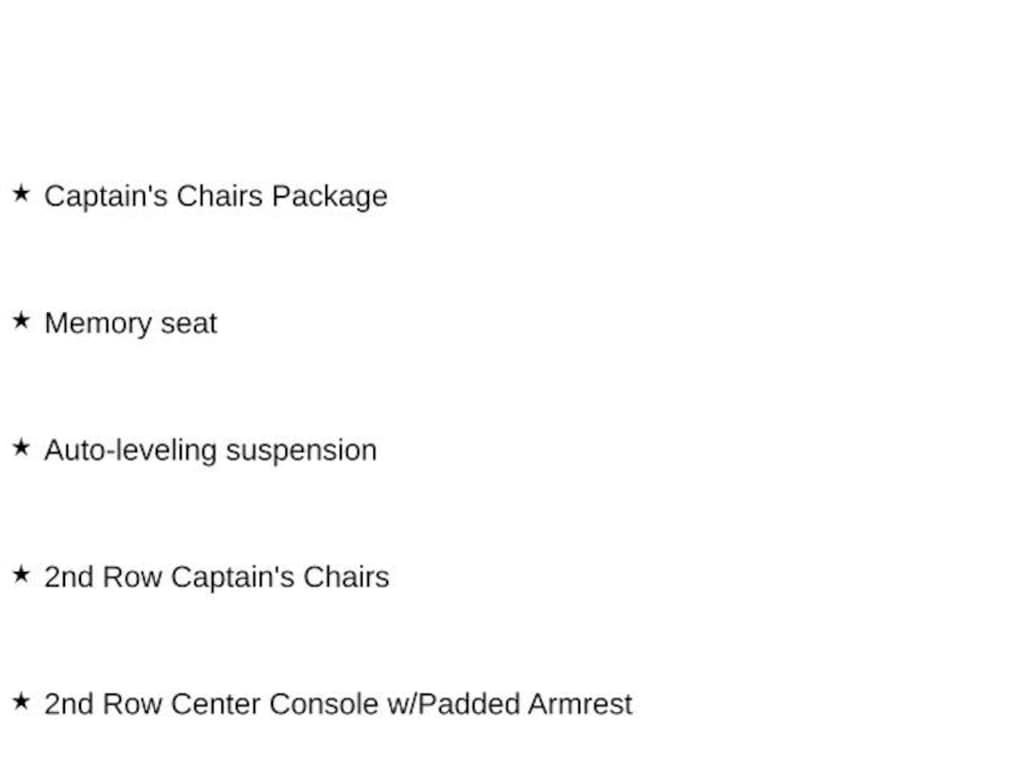Image resolution: width=1024 pixels, height=768 pixels.
Task: Click the word suspension in the third item
Action: click(302, 451)
